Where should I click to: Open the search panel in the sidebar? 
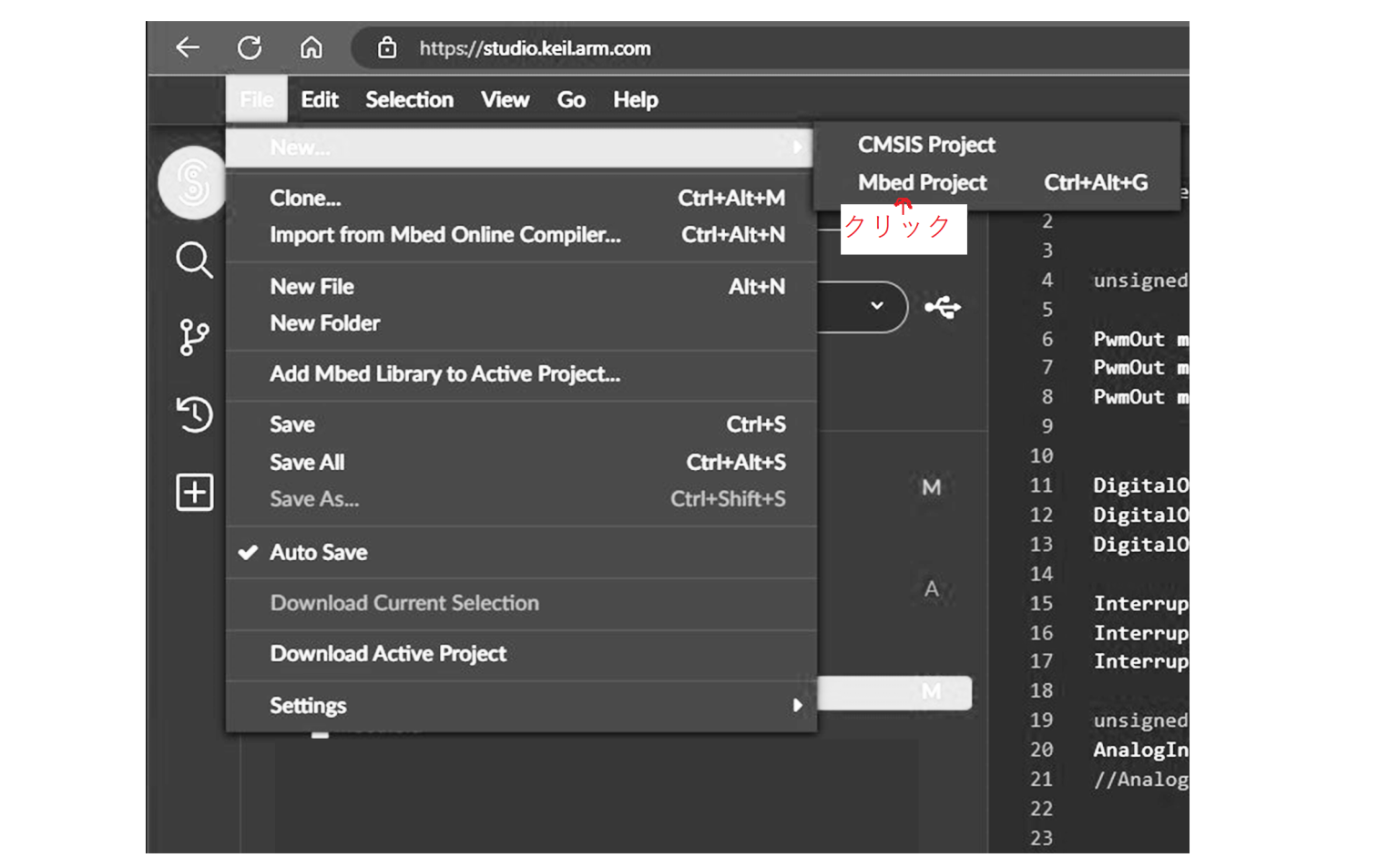click(193, 261)
